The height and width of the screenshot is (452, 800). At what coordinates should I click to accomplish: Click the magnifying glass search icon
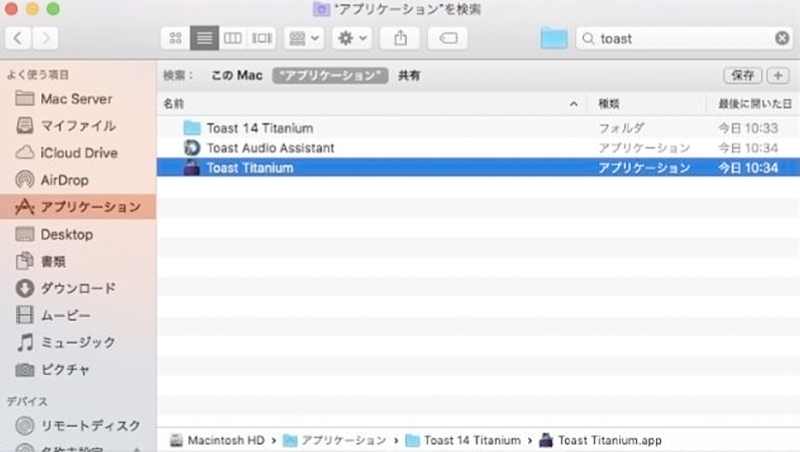pos(588,38)
